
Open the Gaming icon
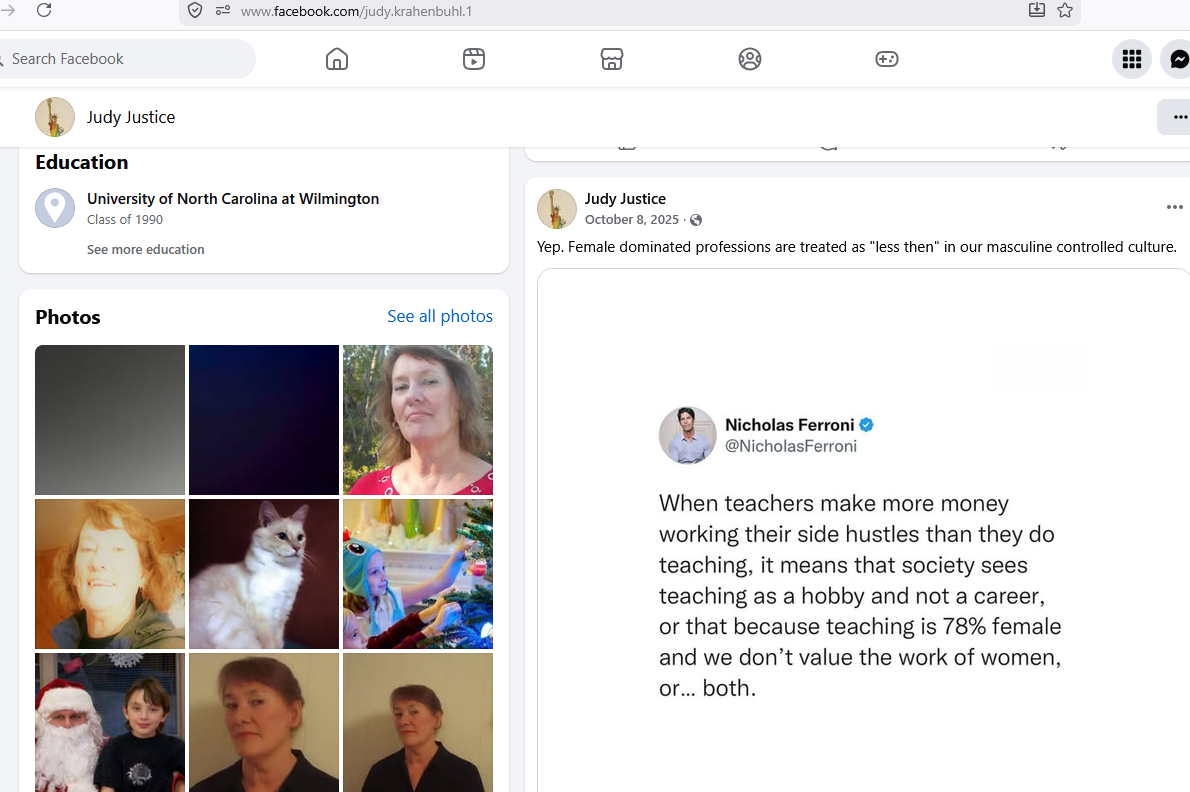click(886, 59)
